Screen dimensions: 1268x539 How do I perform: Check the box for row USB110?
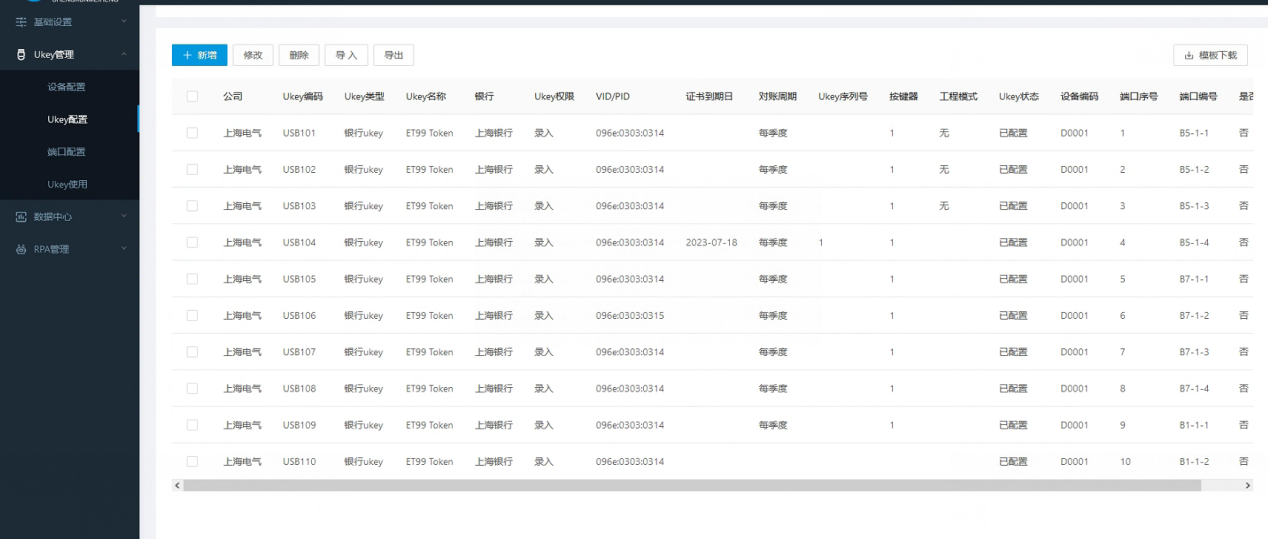(x=192, y=461)
